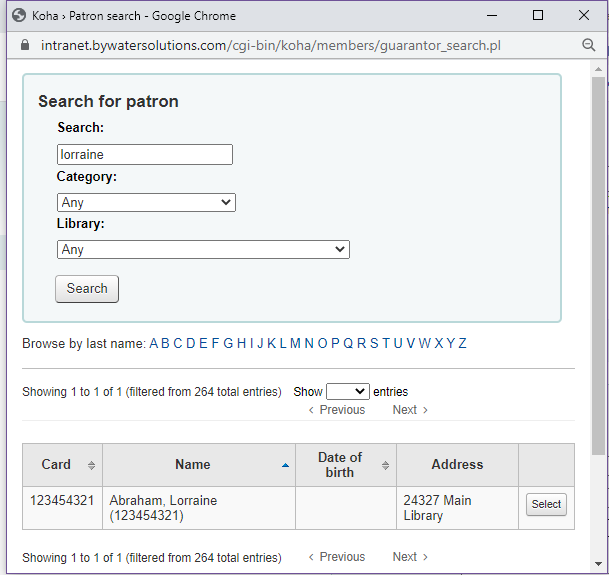Sort by Card column sort arrows

tap(91, 465)
